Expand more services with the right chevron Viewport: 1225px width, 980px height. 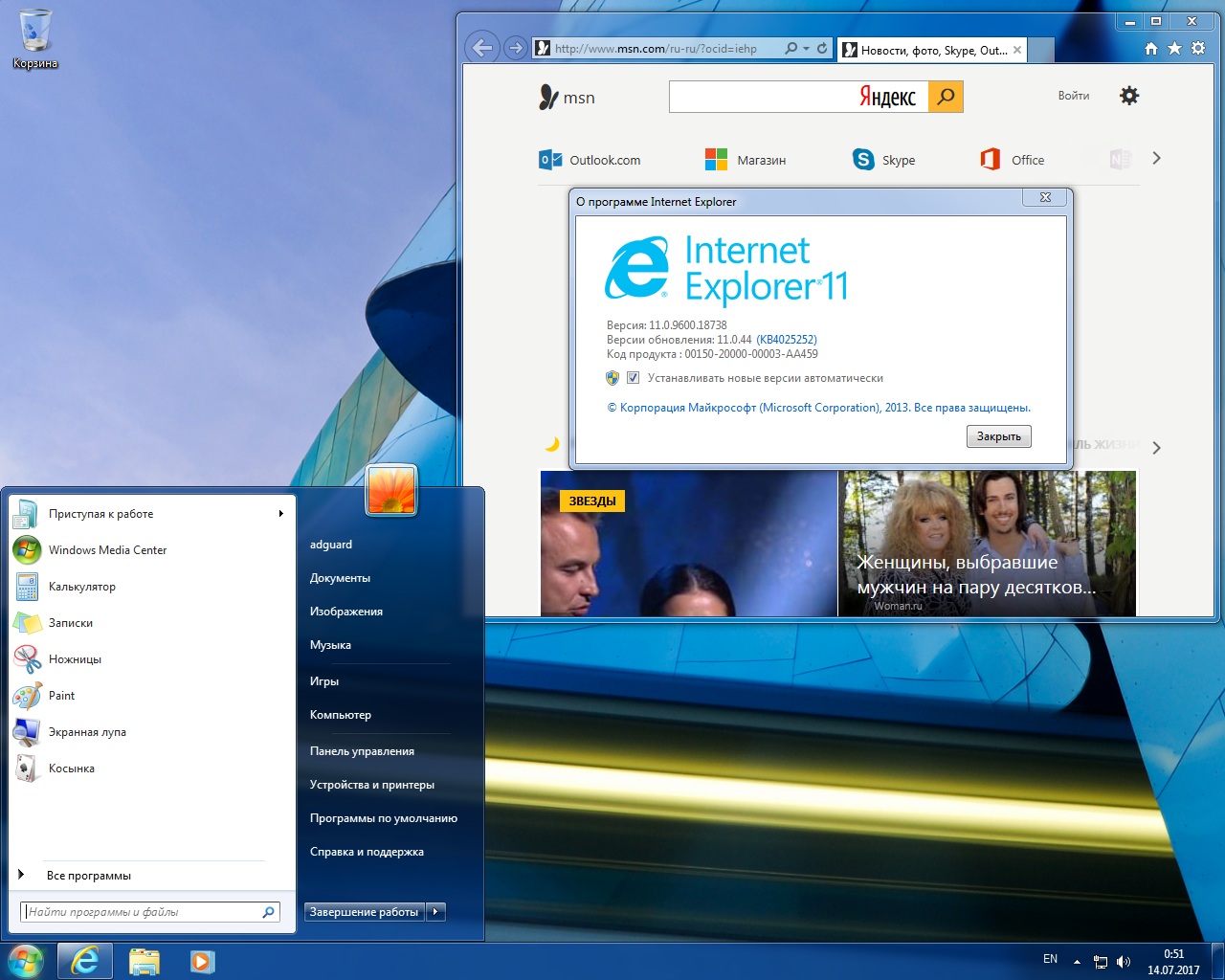[x=1156, y=159]
